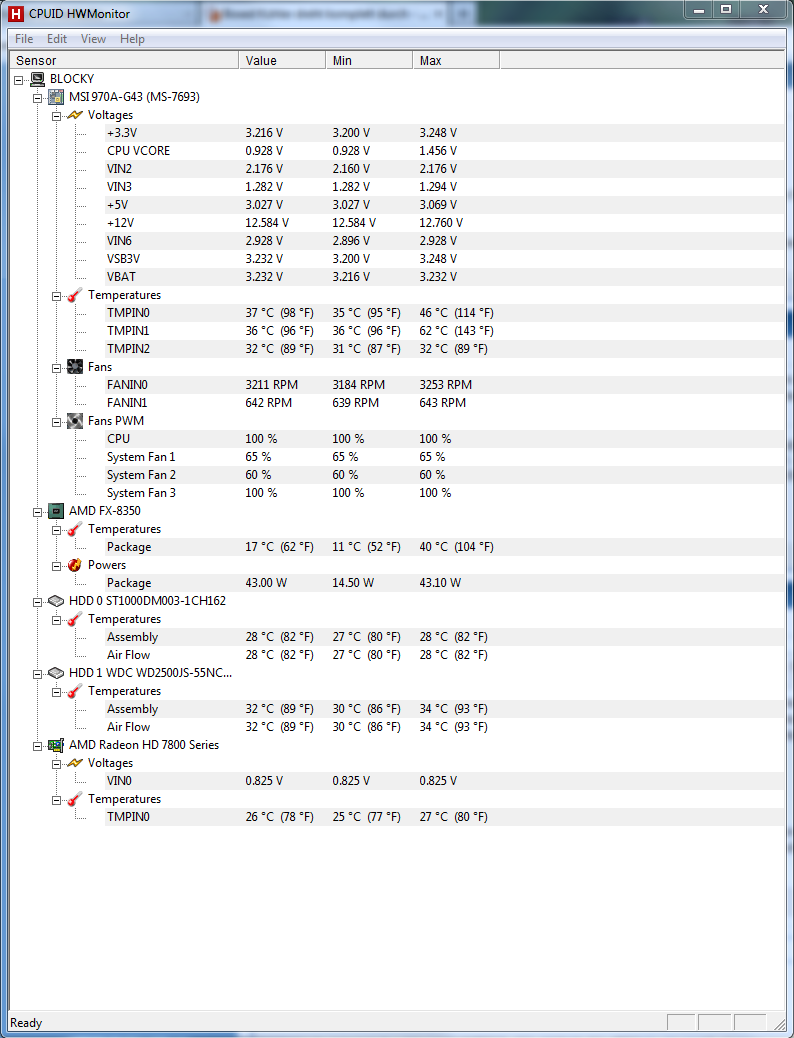Minimize the HWMonitor window

point(698,9)
